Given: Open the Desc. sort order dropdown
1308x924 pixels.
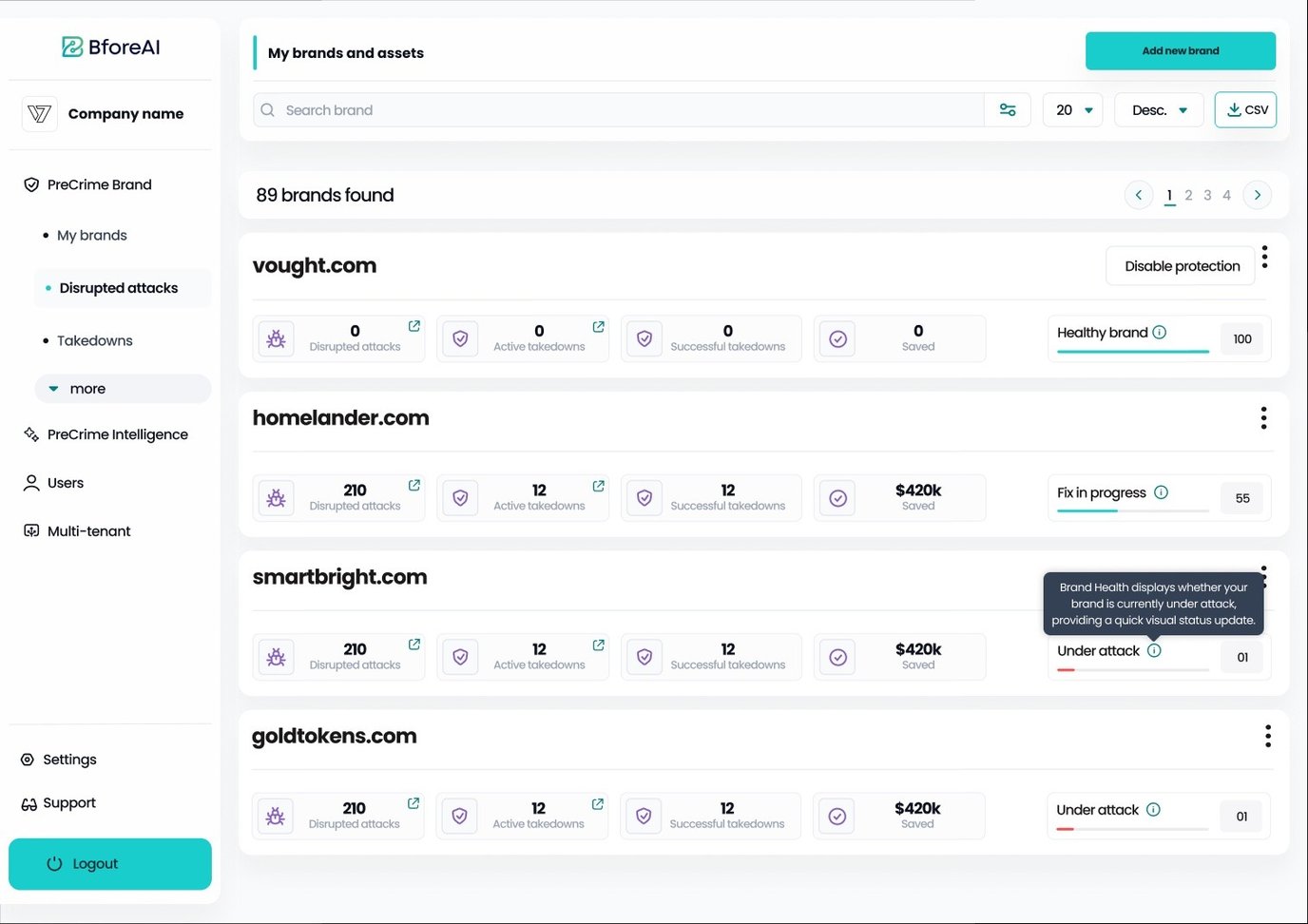Looking at the screenshot, I should click(1160, 110).
